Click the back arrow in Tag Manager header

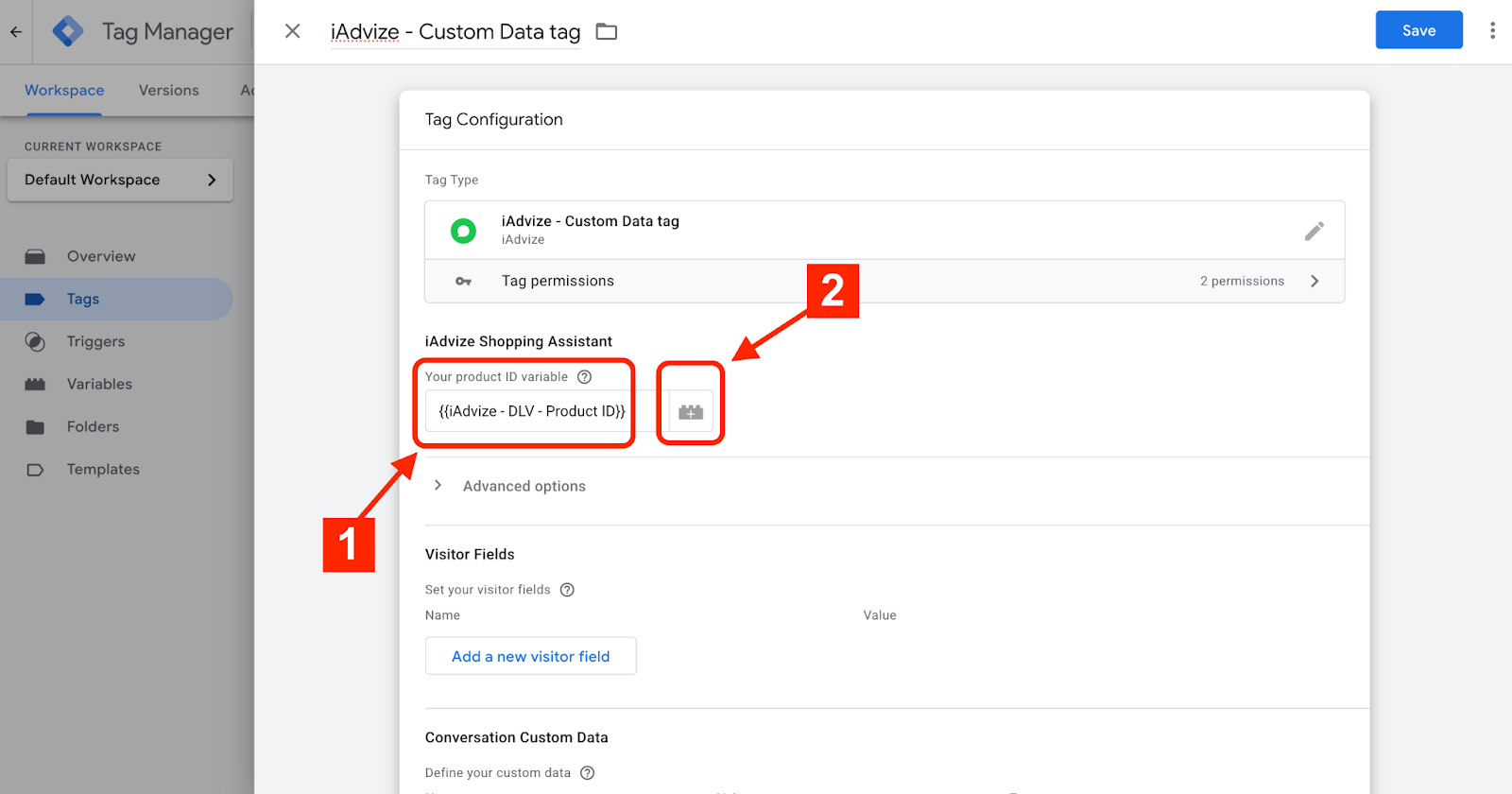[16, 32]
